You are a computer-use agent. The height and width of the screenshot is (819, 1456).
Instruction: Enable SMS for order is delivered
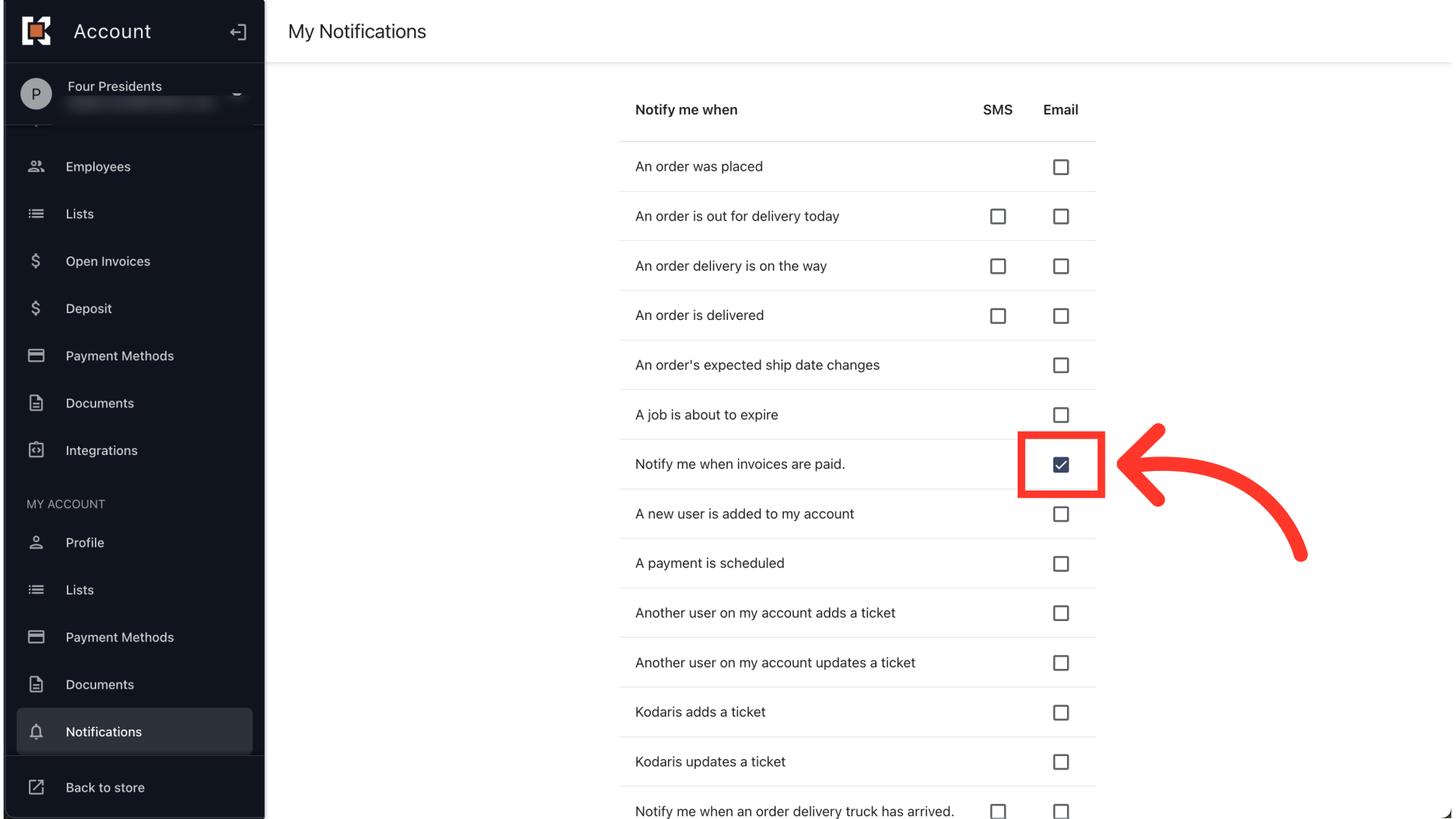pyautogui.click(x=997, y=315)
